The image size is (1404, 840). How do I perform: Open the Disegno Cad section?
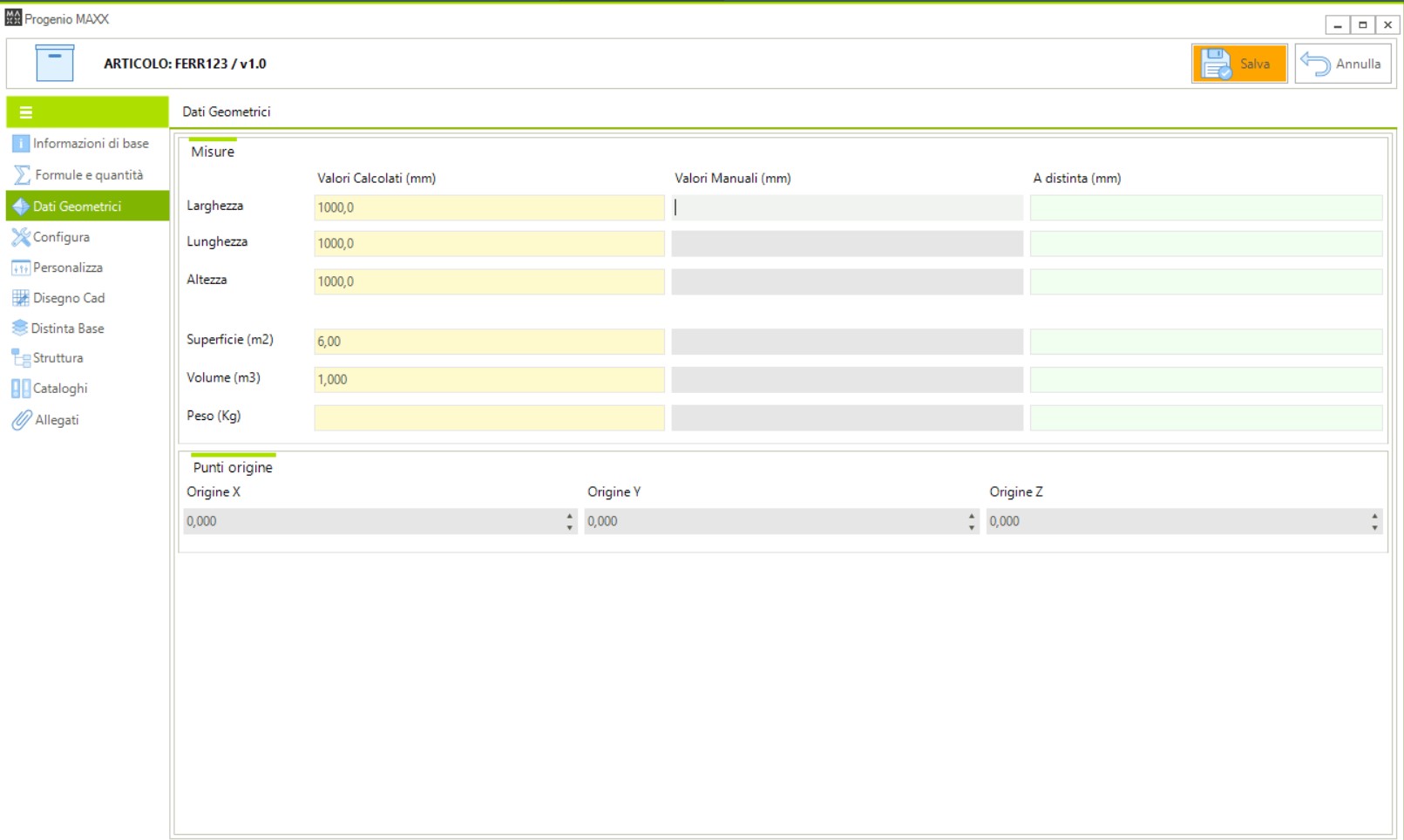coord(88,298)
